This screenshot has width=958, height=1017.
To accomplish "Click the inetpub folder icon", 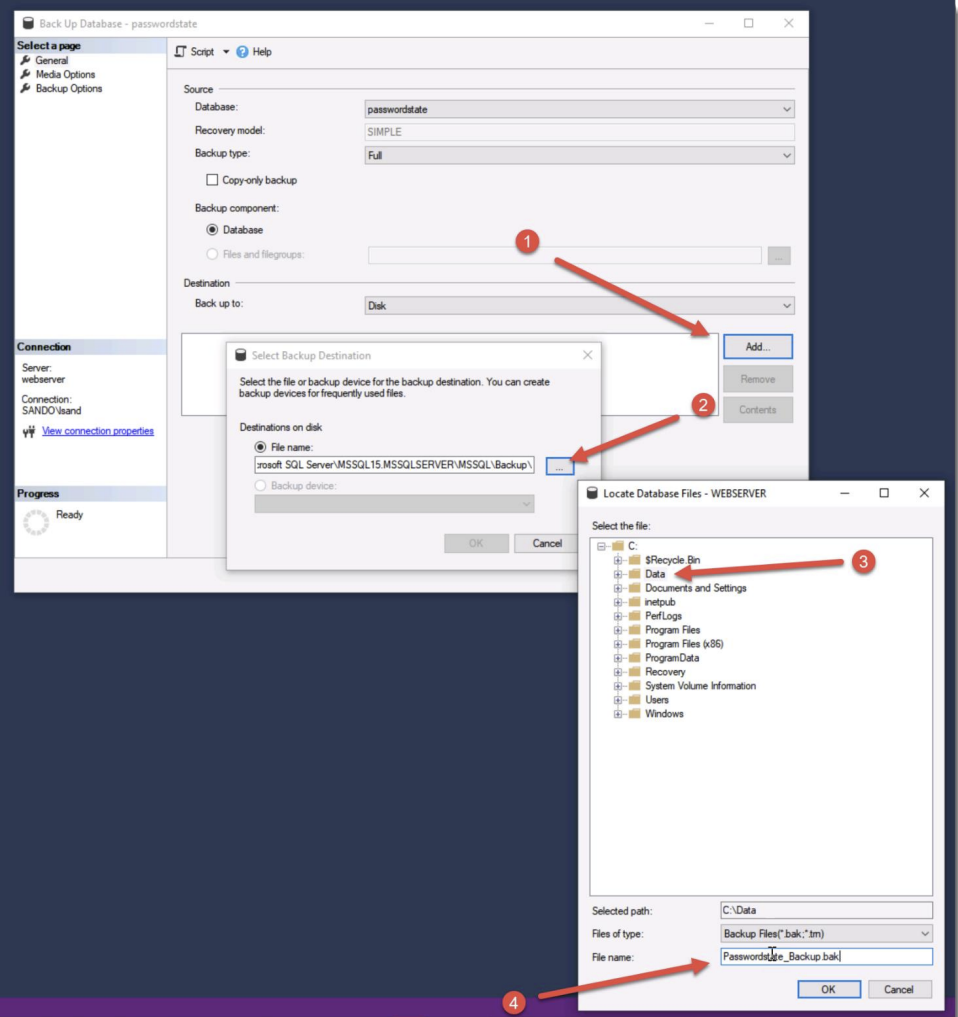I will (634, 602).
